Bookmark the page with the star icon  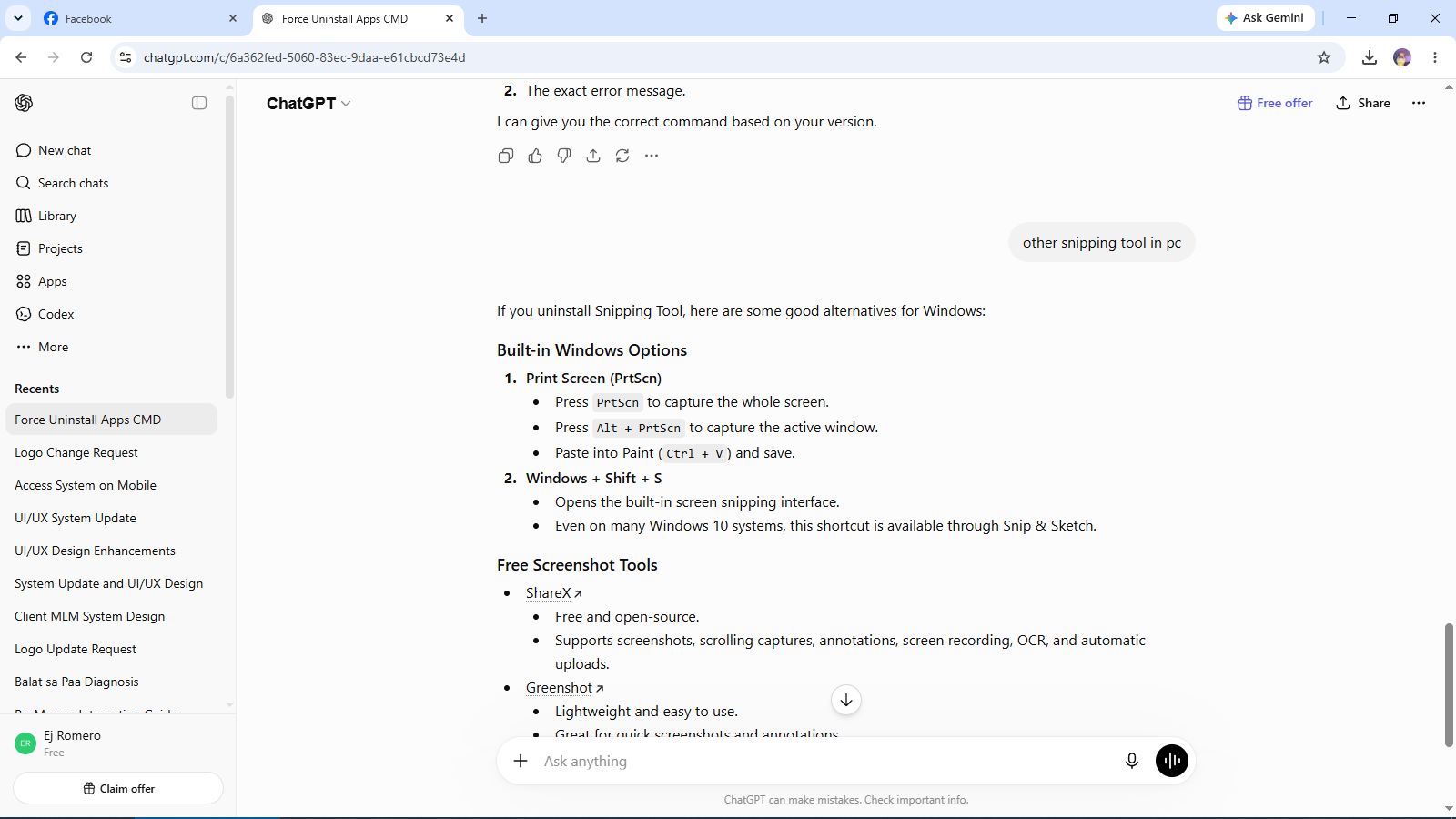point(1324,57)
